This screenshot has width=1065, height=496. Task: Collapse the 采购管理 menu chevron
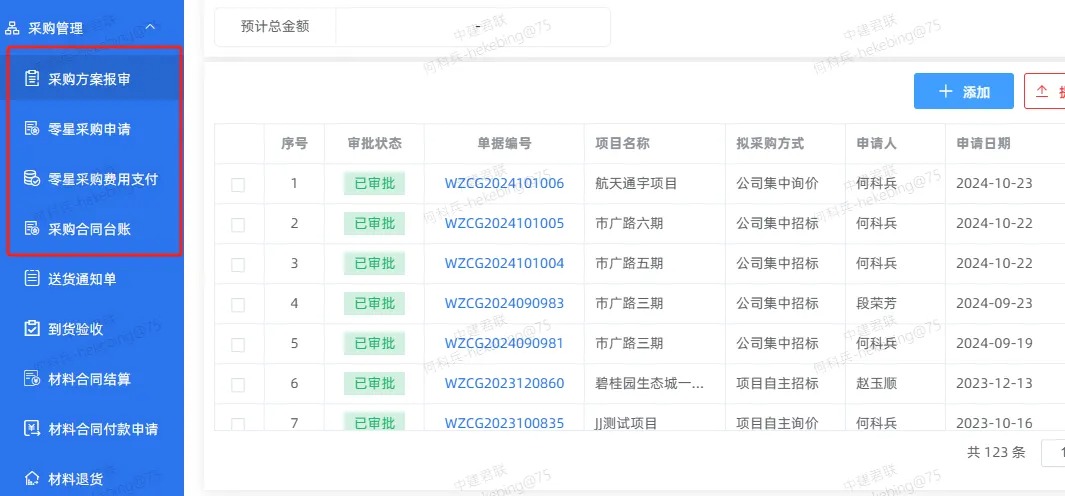tap(150, 28)
